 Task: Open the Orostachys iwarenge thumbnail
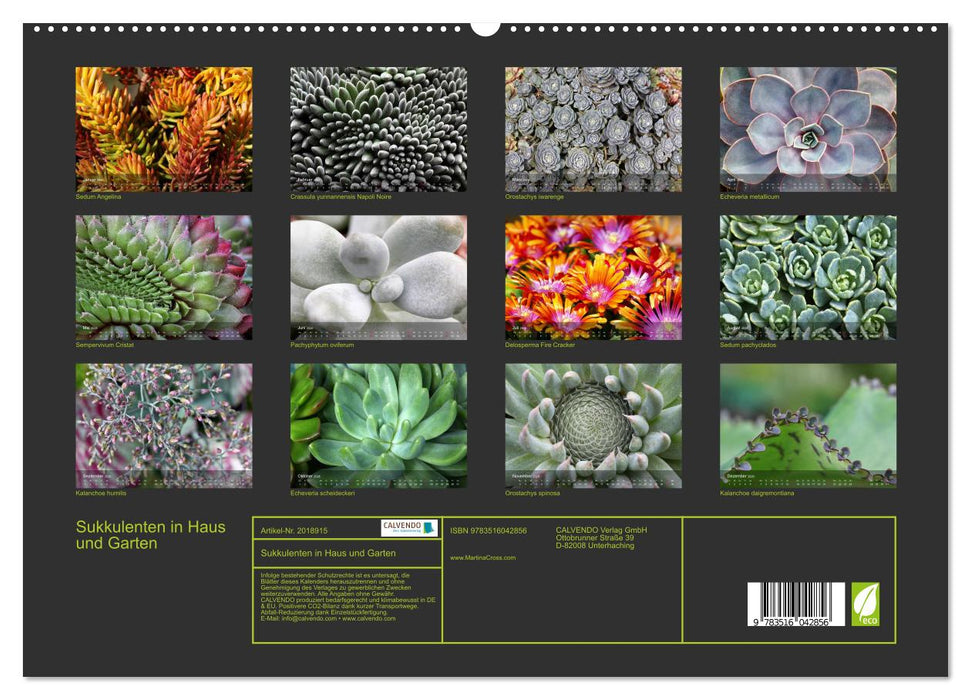coord(593,129)
